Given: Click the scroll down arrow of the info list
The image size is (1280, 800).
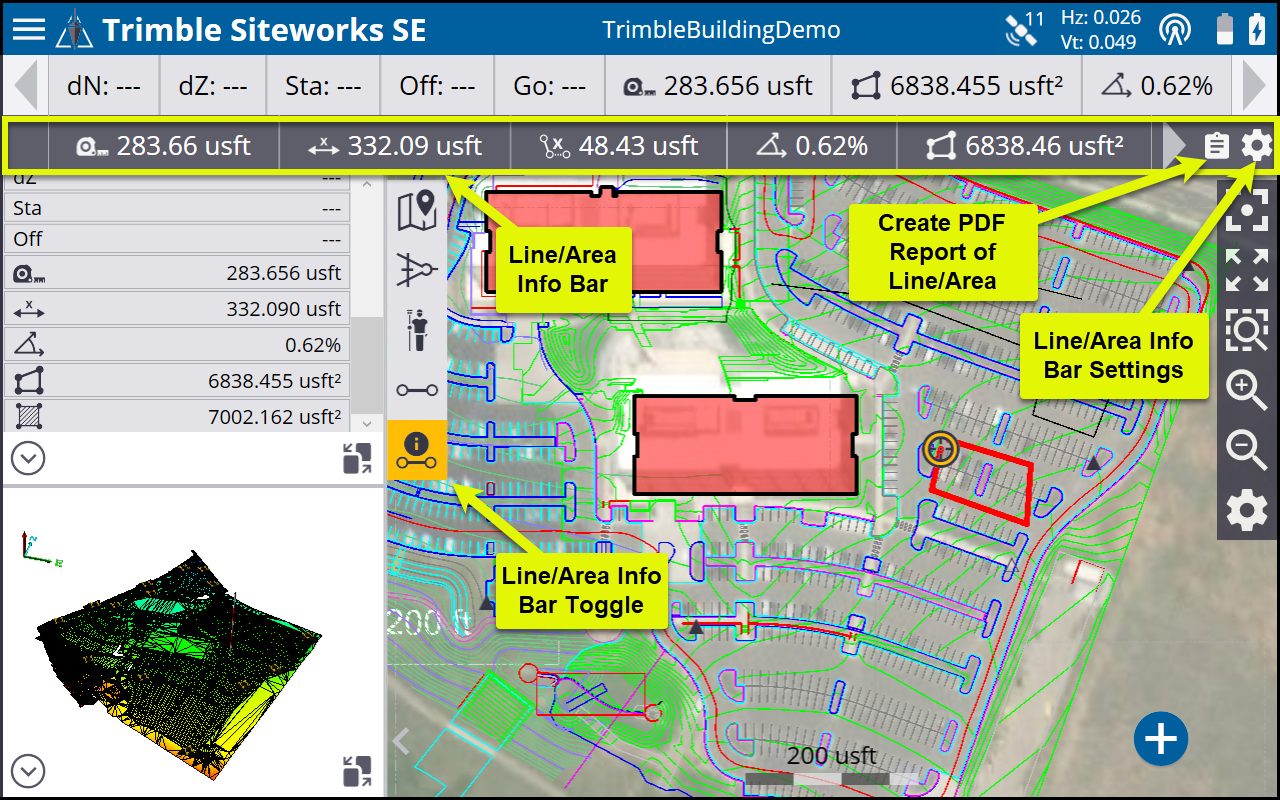Looking at the screenshot, I should click(x=367, y=423).
